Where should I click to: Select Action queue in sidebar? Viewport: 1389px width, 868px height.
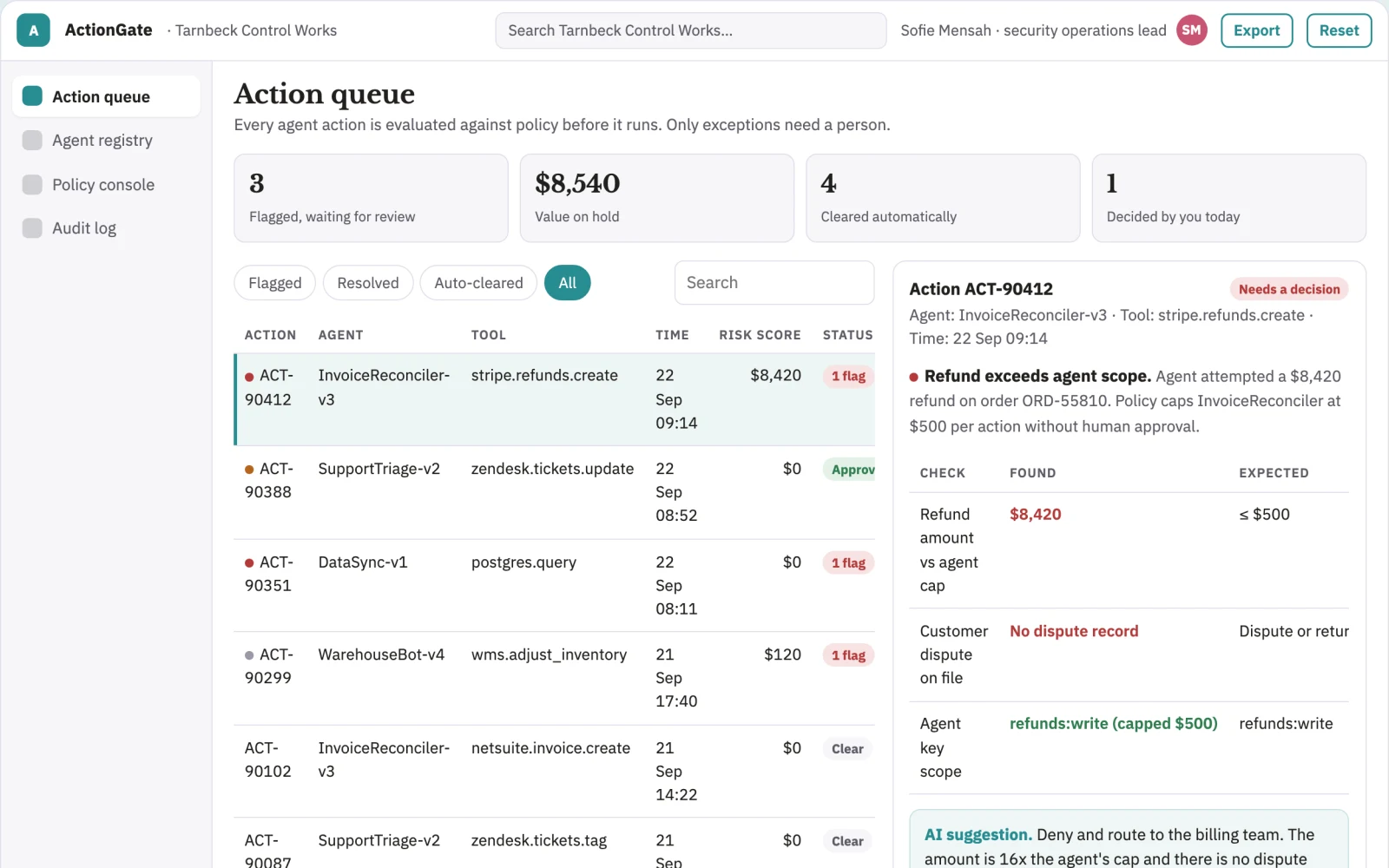[x=106, y=96]
